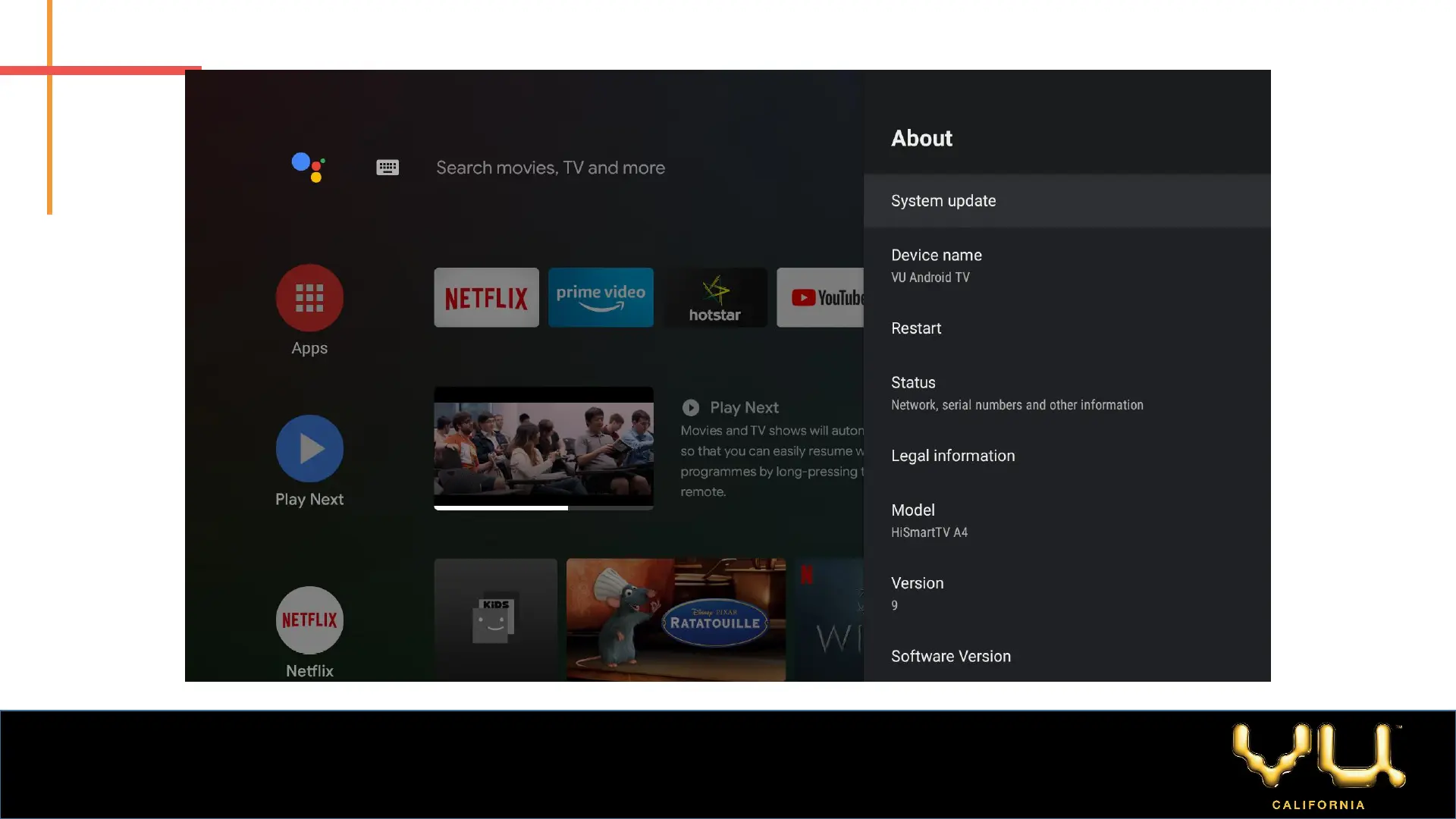Launch the Hotstar app tile

point(715,297)
